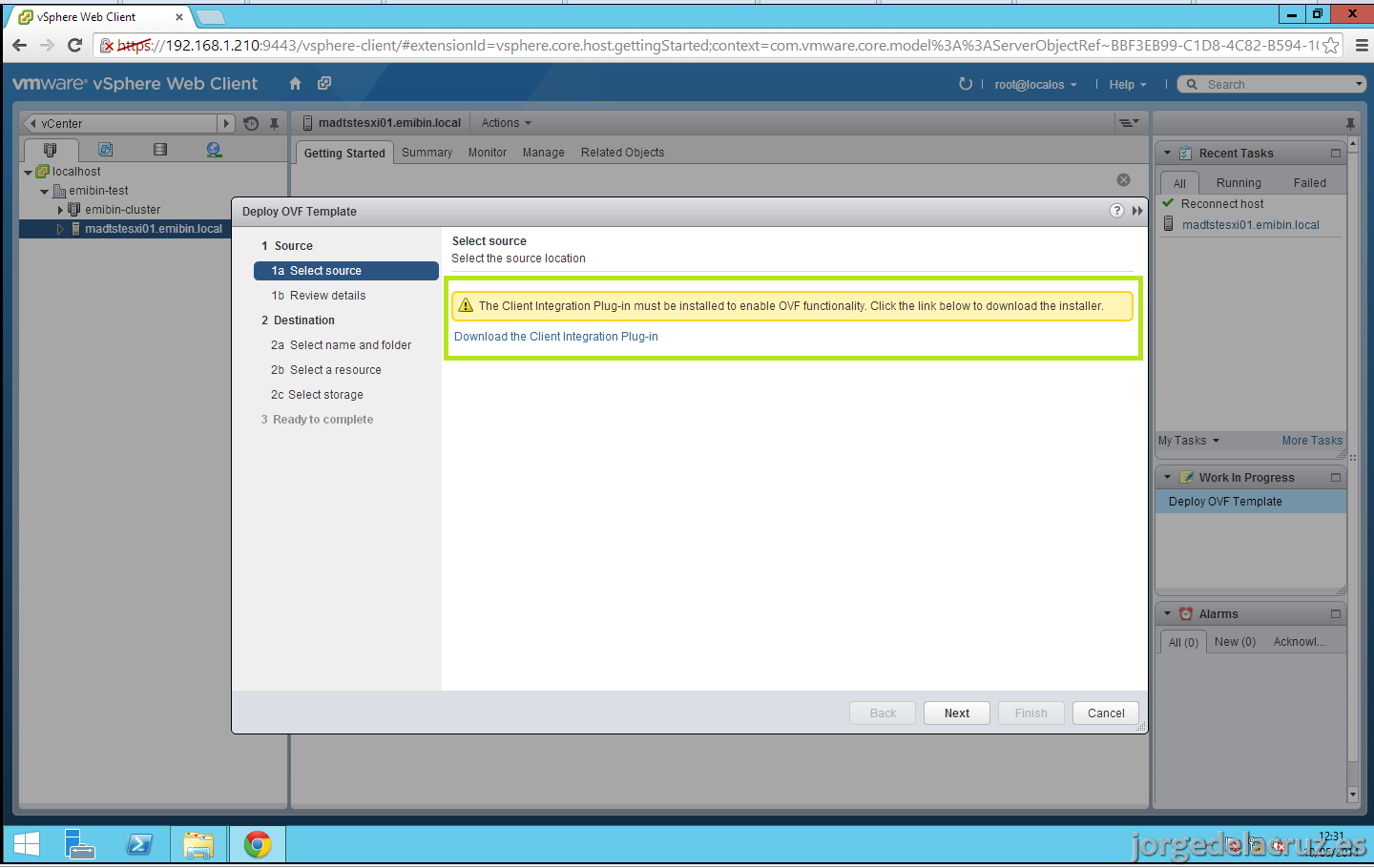1374x868 pixels.
Task: Select step 1a Select source
Action: tap(346, 271)
